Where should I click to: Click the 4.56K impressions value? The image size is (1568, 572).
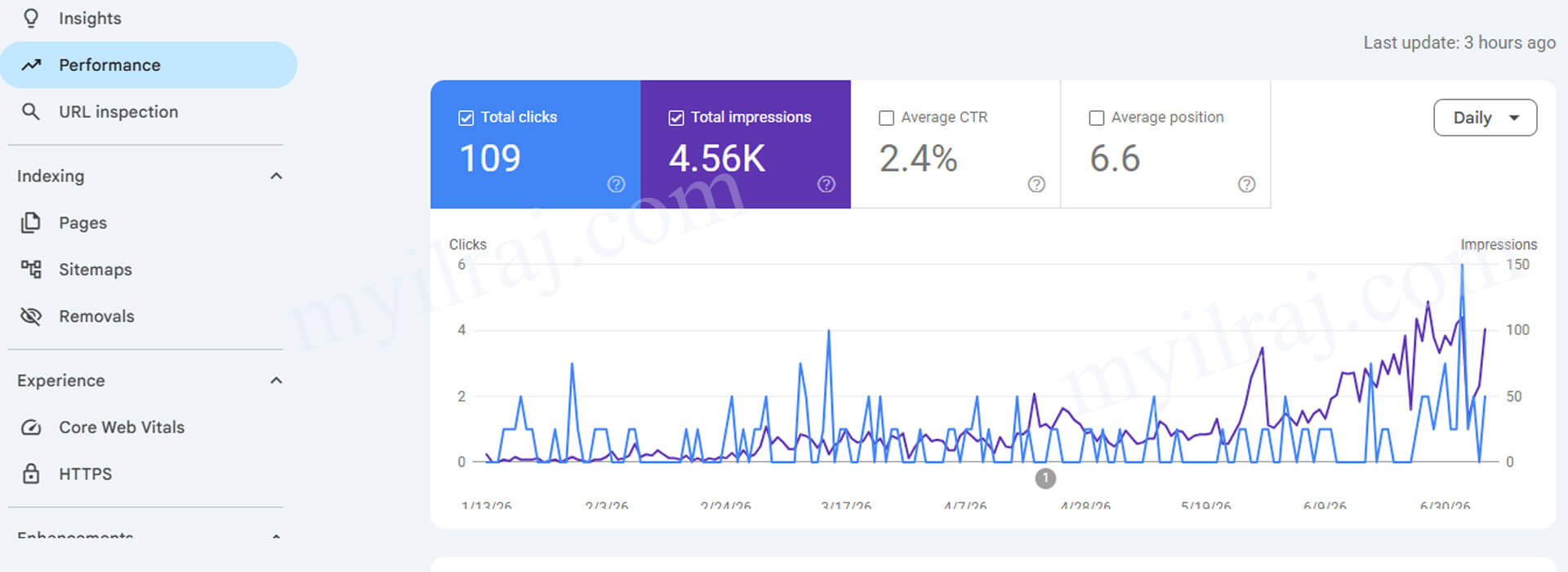(717, 159)
